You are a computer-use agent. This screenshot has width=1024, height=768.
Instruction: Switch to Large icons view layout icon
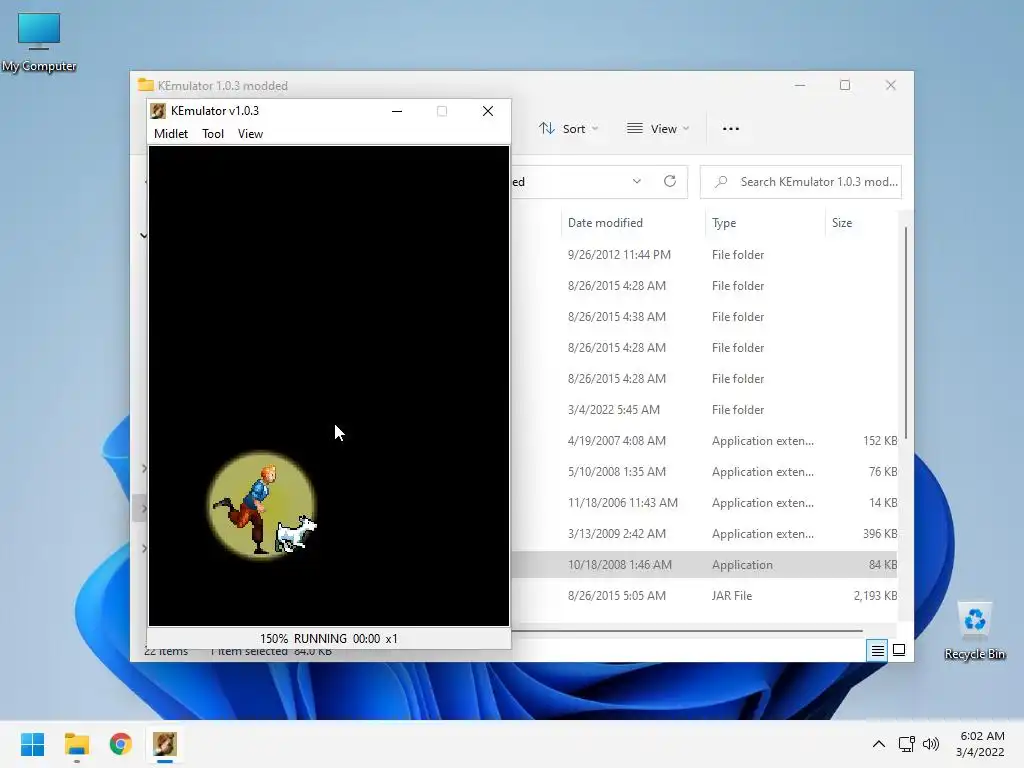pyautogui.click(x=899, y=650)
